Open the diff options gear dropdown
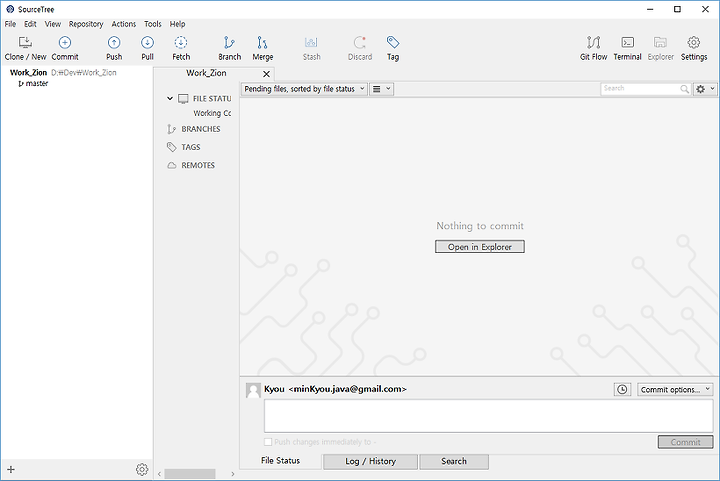The width and height of the screenshot is (720, 481). 704,89
